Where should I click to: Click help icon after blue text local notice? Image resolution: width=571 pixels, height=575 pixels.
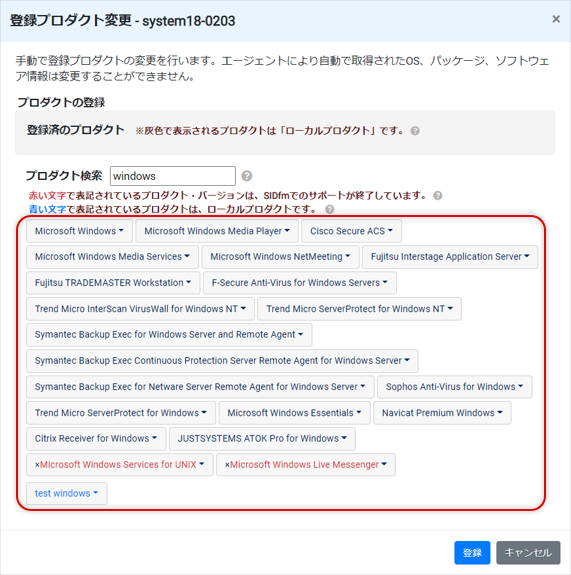pos(330,209)
